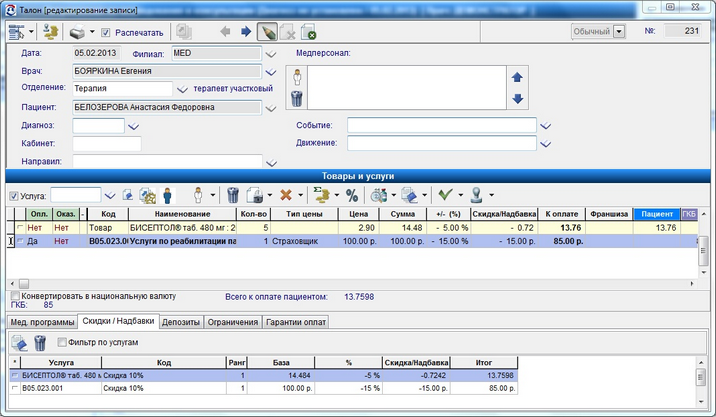
Task: Click the form menu icon in top toolbar
Action: 17,32
